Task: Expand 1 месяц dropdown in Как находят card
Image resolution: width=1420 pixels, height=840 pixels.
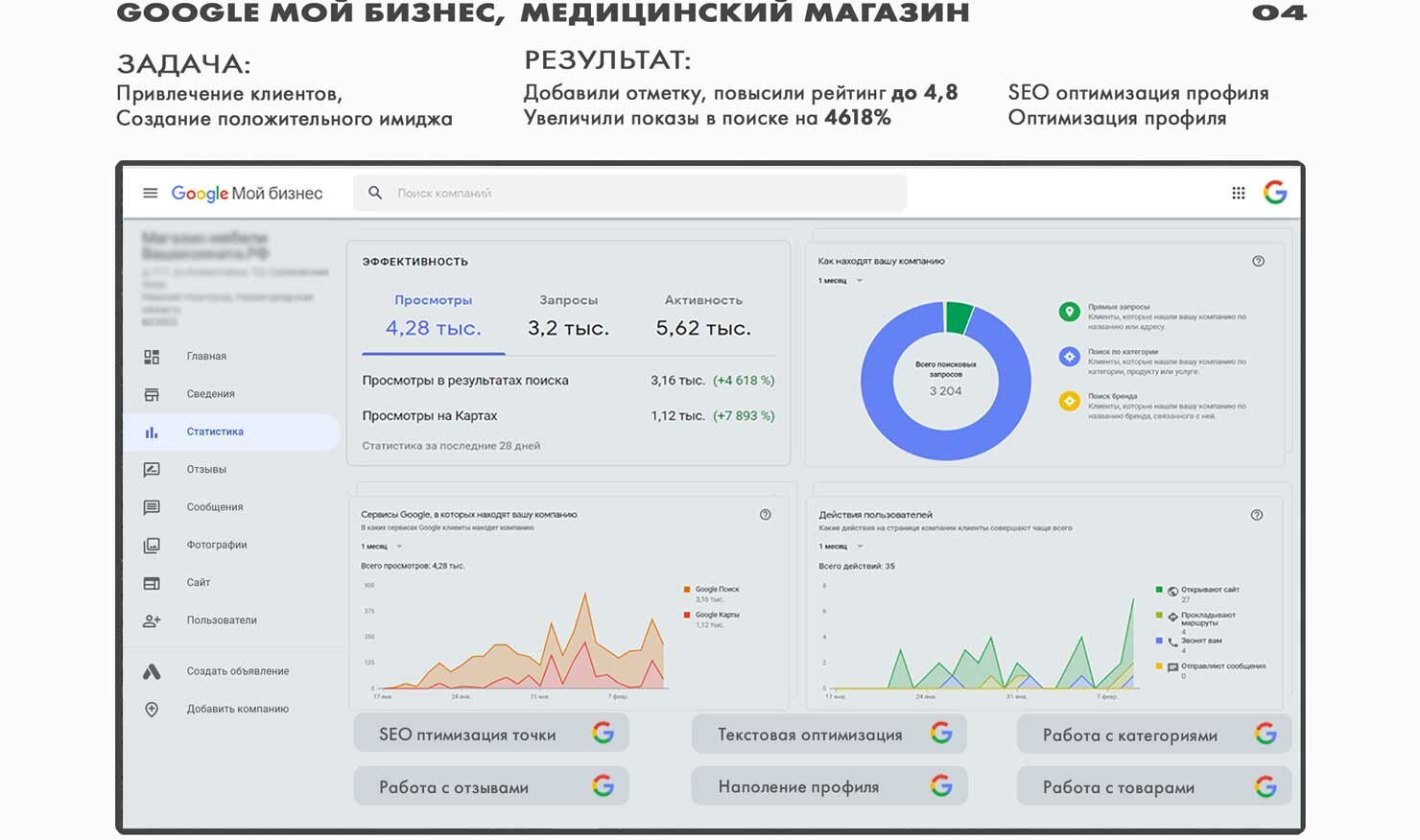Action: [x=840, y=281]
